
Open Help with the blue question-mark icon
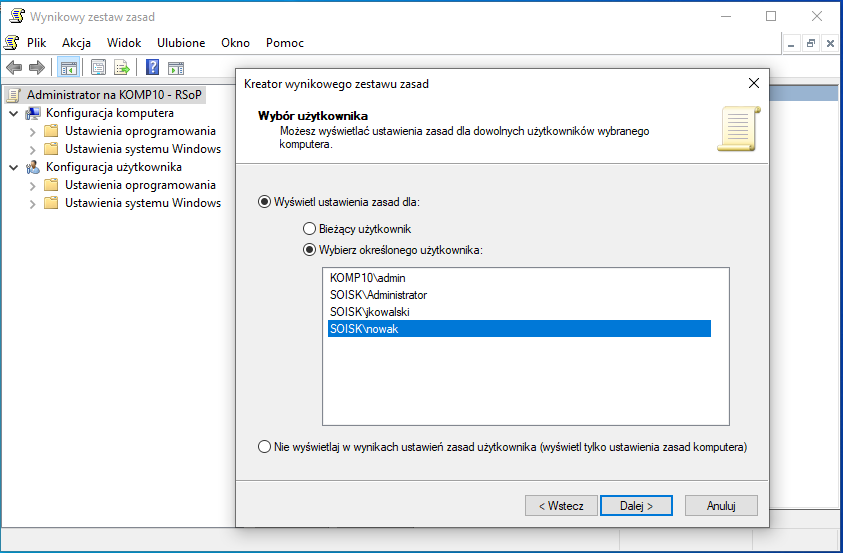click(153, 68)
